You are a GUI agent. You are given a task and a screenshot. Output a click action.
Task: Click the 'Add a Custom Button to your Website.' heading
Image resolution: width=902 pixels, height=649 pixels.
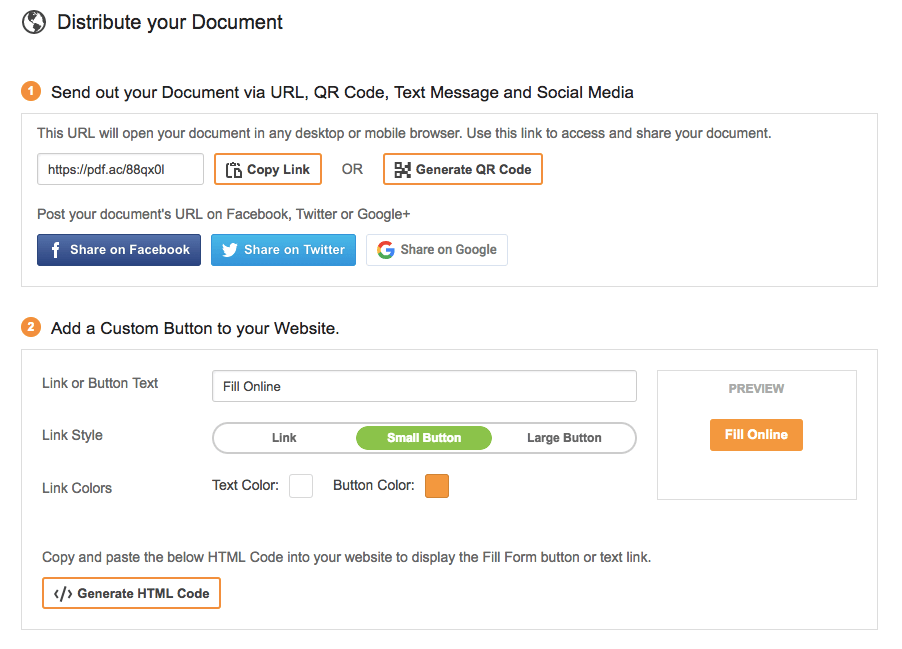click(195, 329)
